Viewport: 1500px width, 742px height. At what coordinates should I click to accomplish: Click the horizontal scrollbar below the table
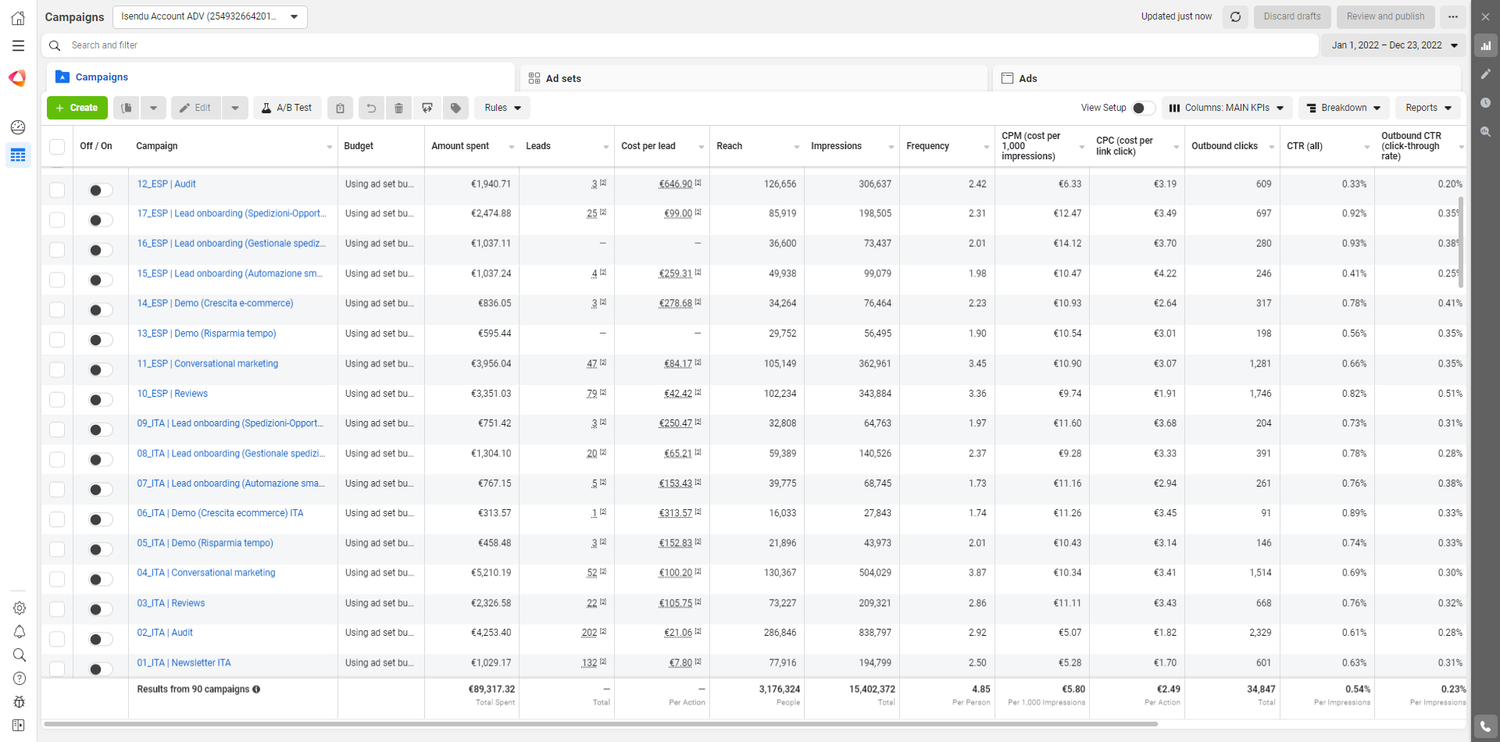pos(601,723)
